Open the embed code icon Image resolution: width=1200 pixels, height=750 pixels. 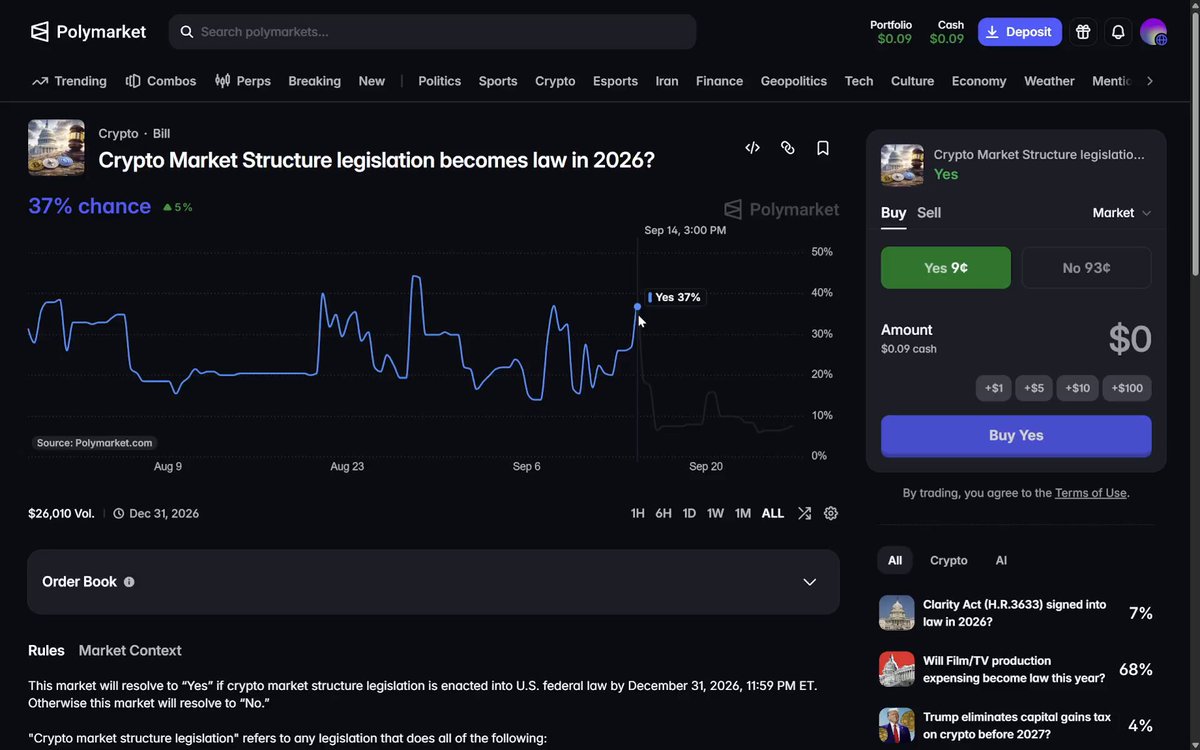tap(753, 148)
